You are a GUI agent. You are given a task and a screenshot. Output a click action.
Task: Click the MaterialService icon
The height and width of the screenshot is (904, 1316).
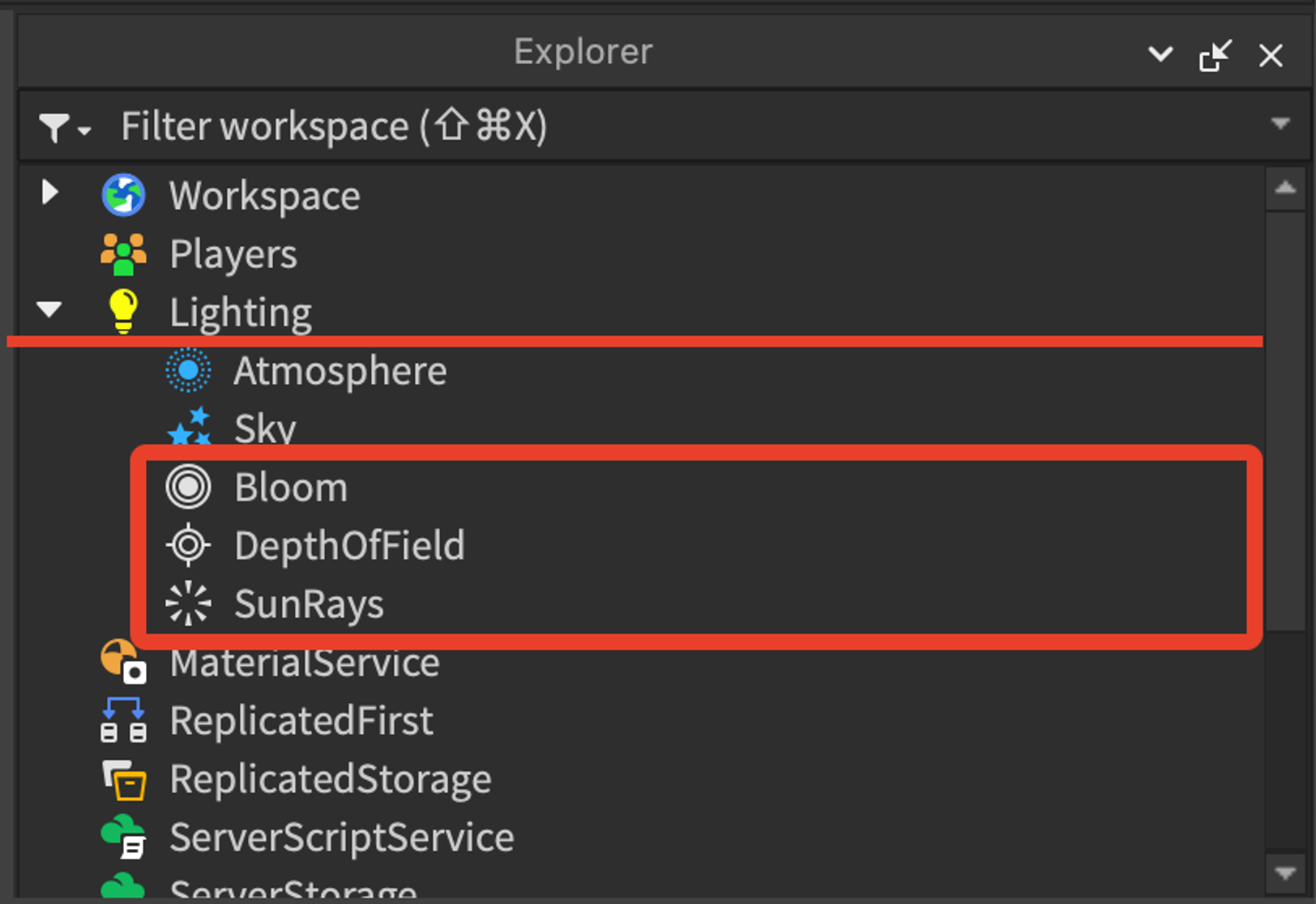click(123, 662)
